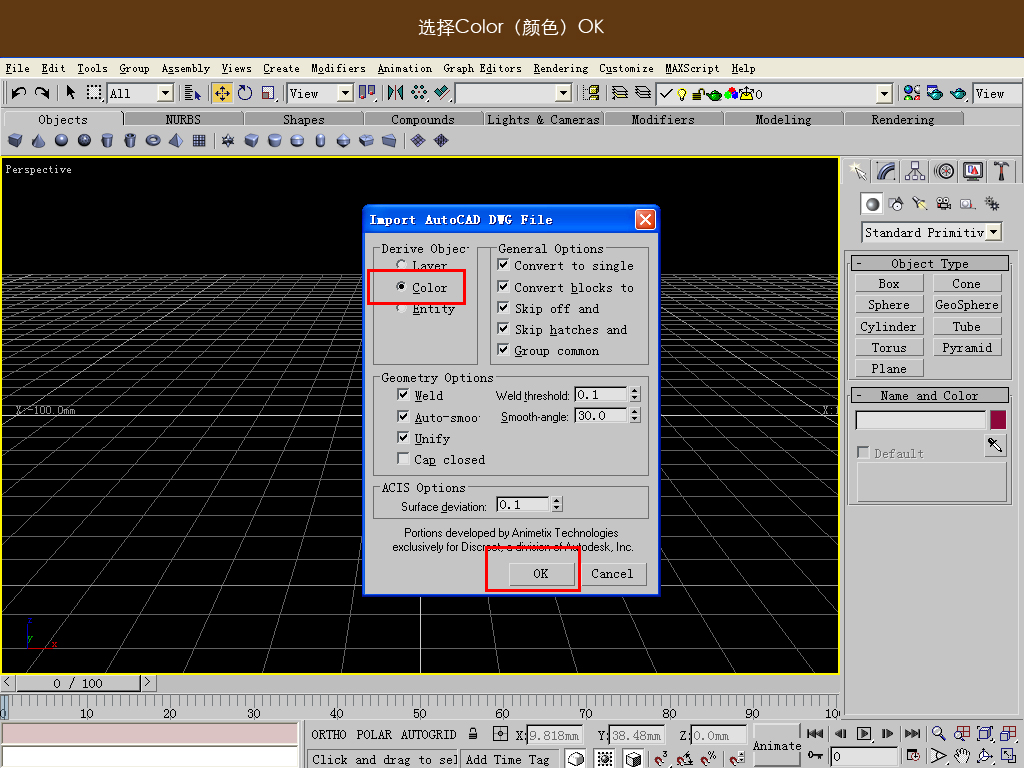The height and width of the screenshot is (768, 1024).
Task: Choose the Select and Move tool
Action: (222, 93)
